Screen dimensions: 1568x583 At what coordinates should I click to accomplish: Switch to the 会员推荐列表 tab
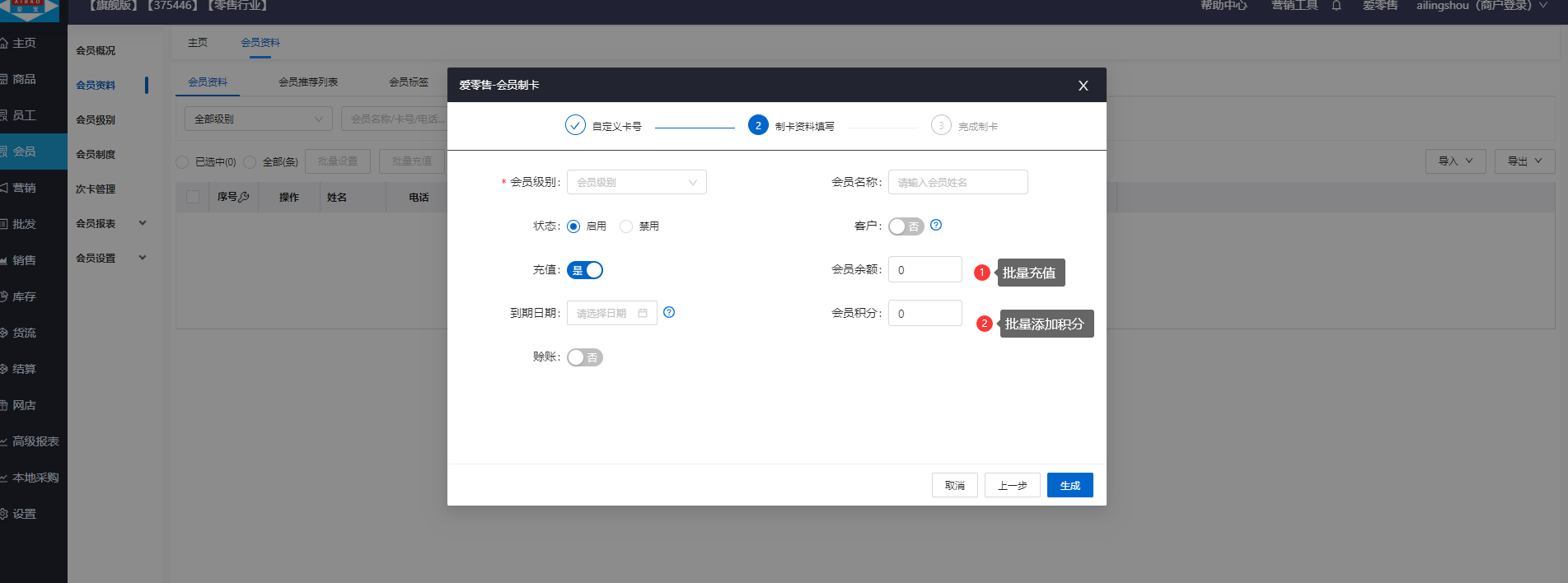coord(308,82)
